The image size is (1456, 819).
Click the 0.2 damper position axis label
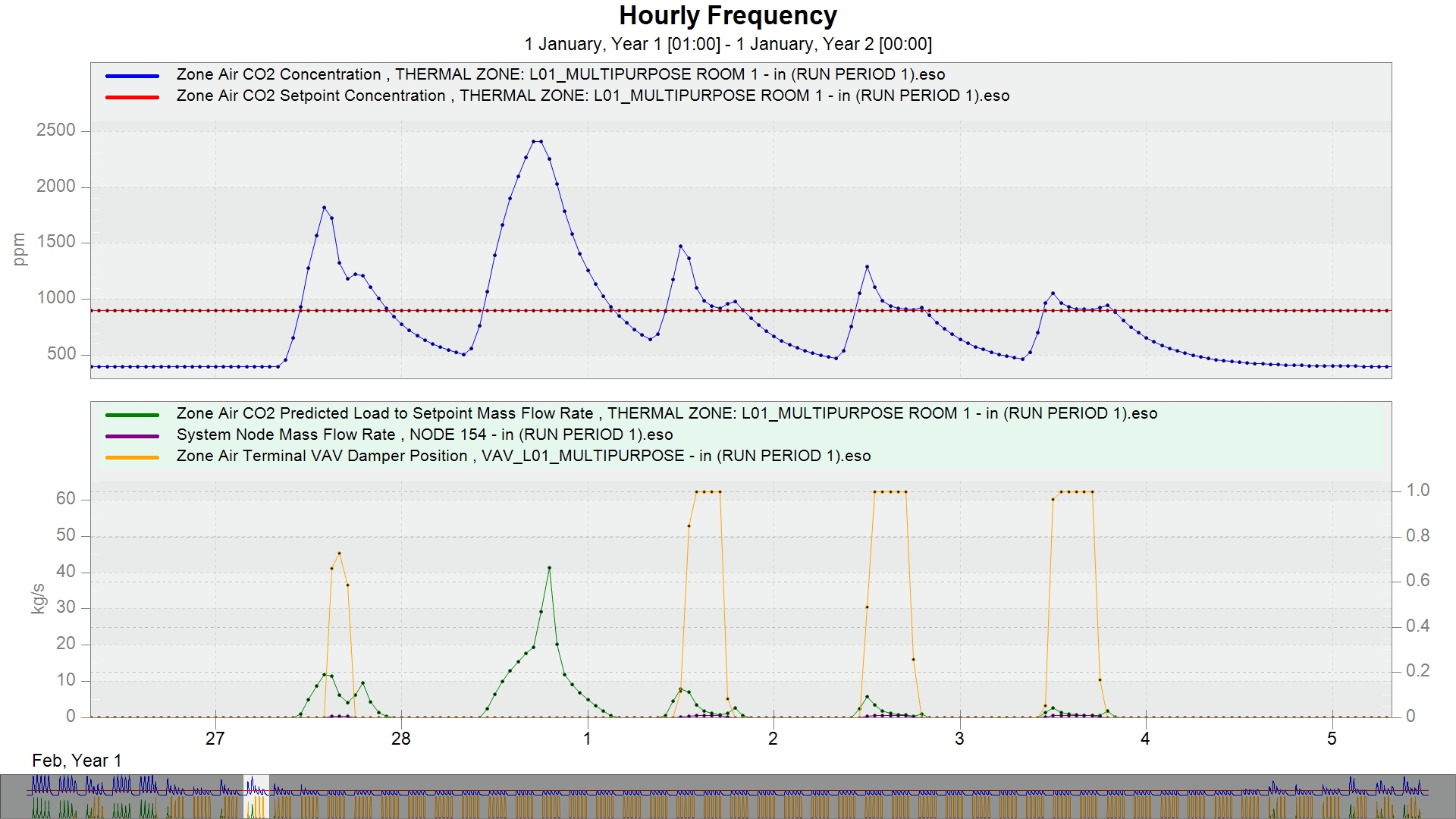coord(1418,671)
